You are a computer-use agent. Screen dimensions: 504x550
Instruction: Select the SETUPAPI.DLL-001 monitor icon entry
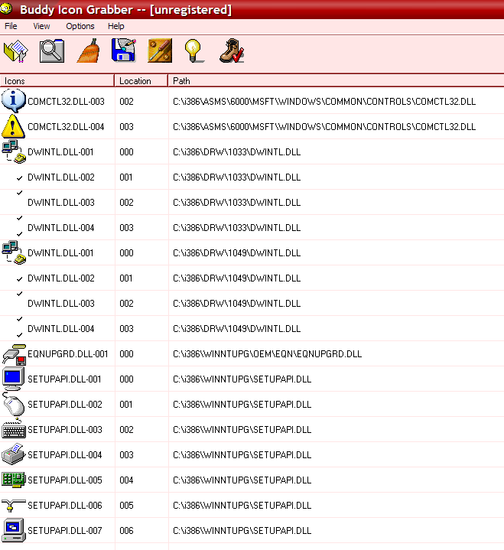point(252,379)
